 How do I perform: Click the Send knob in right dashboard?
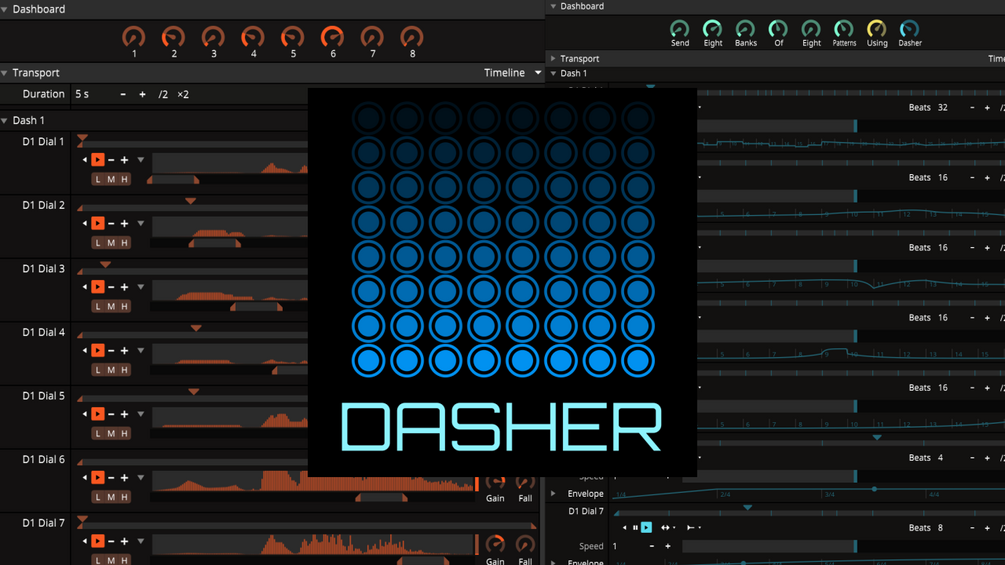(679, 29)
